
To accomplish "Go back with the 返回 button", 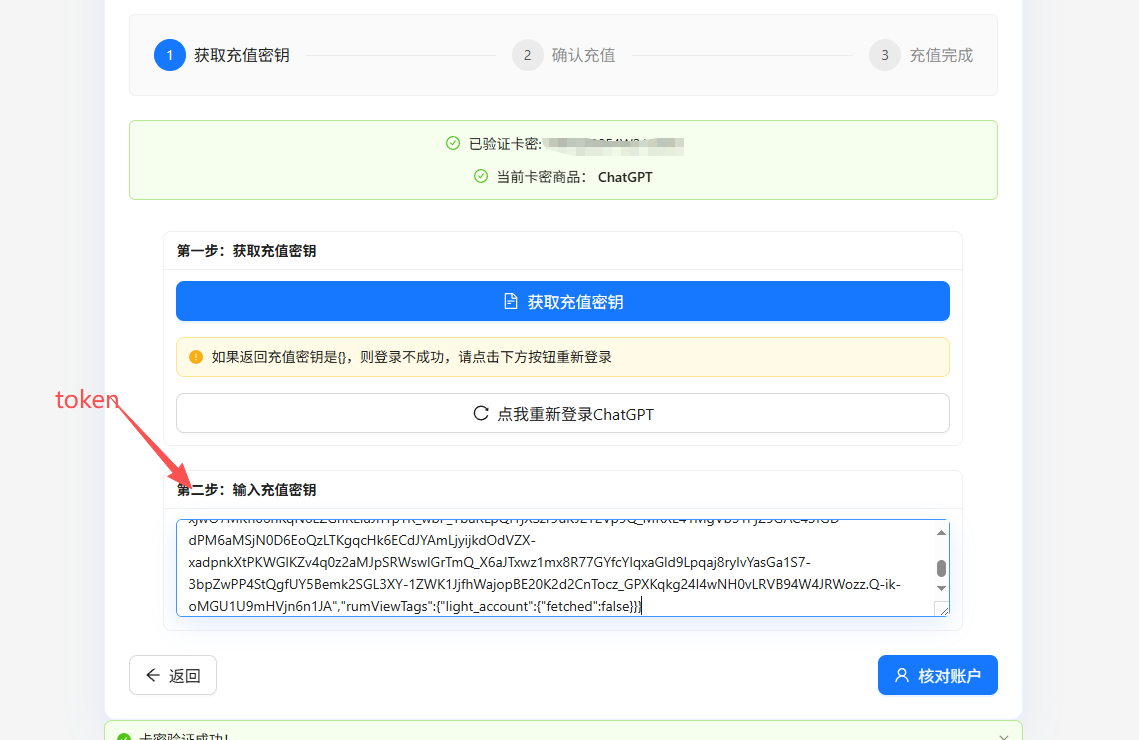I will click(x=173, y=675).
